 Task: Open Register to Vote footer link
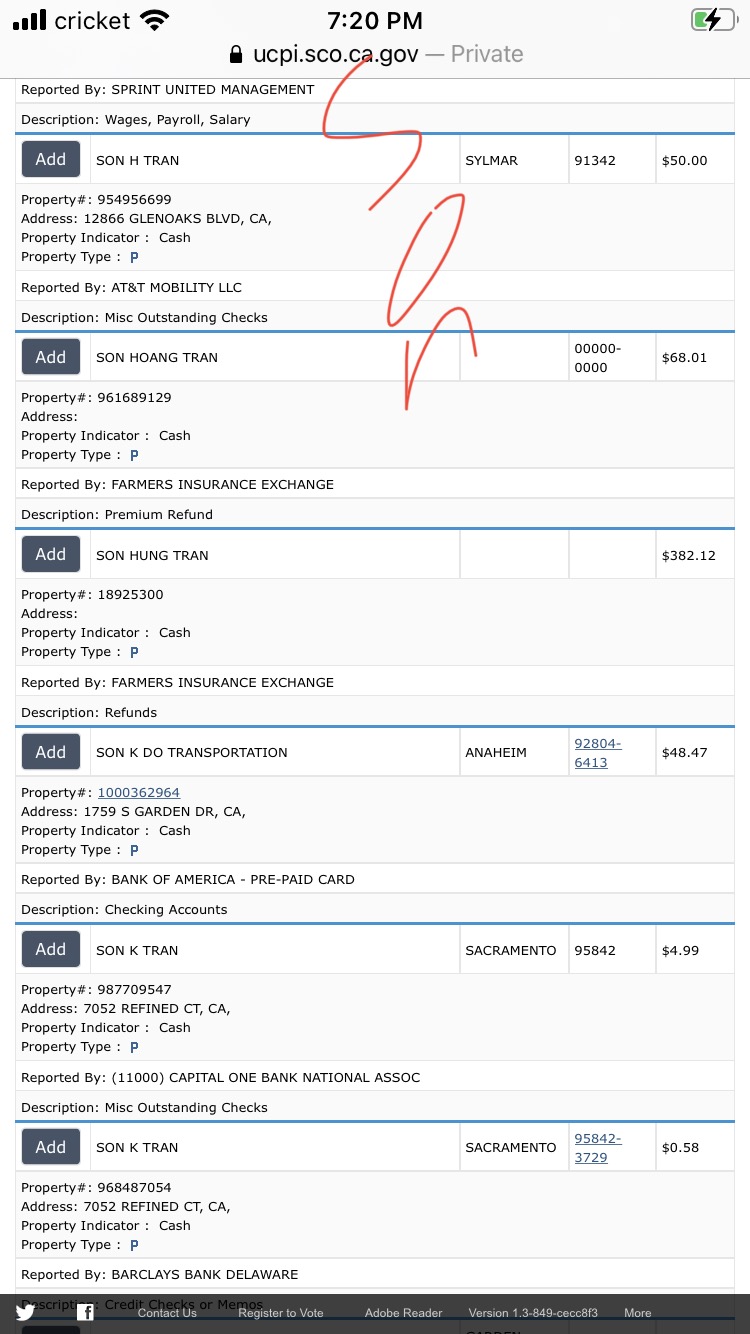coord(281,1313)
